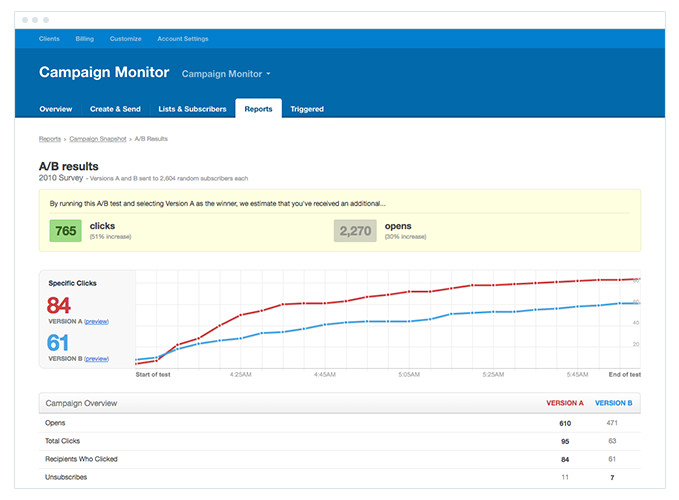Click the 51% increase note under clicks
Screen dimensions: 679x500
click(110, 237)
